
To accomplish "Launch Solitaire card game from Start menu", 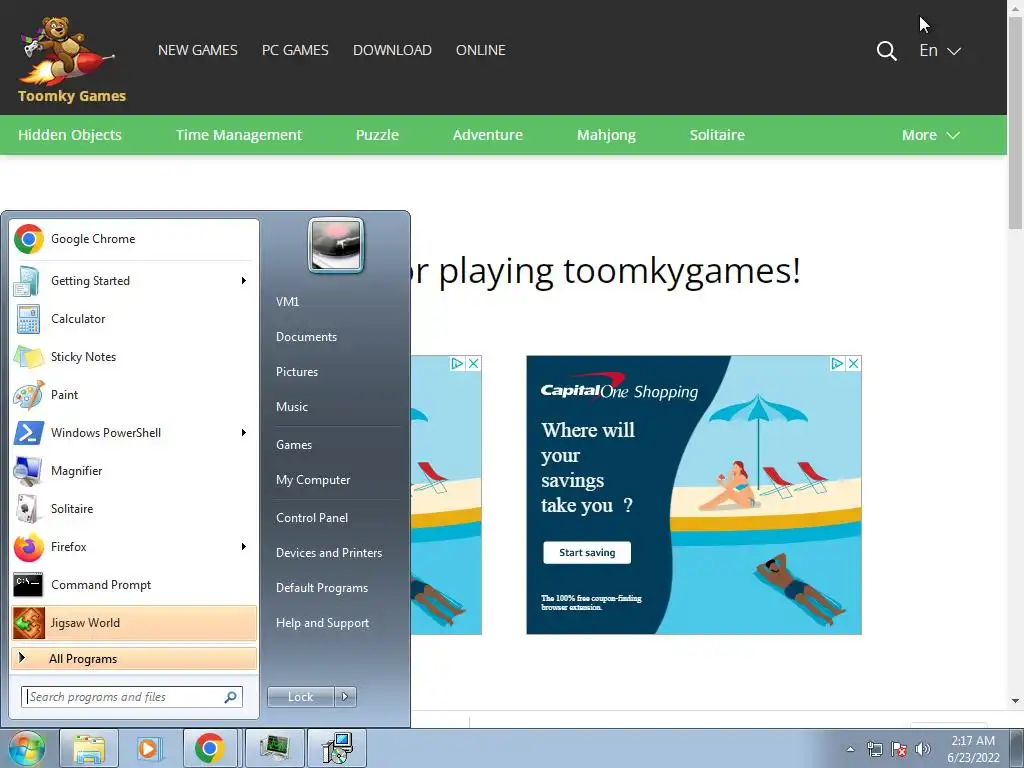I will point(133,509).
